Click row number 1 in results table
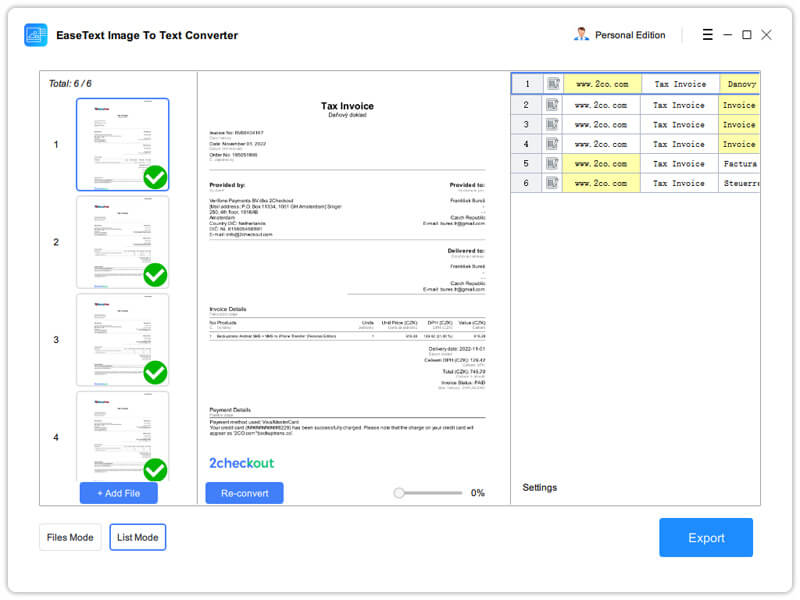The height and width of the screenshot is (600, 800). [x=527, y=84]
